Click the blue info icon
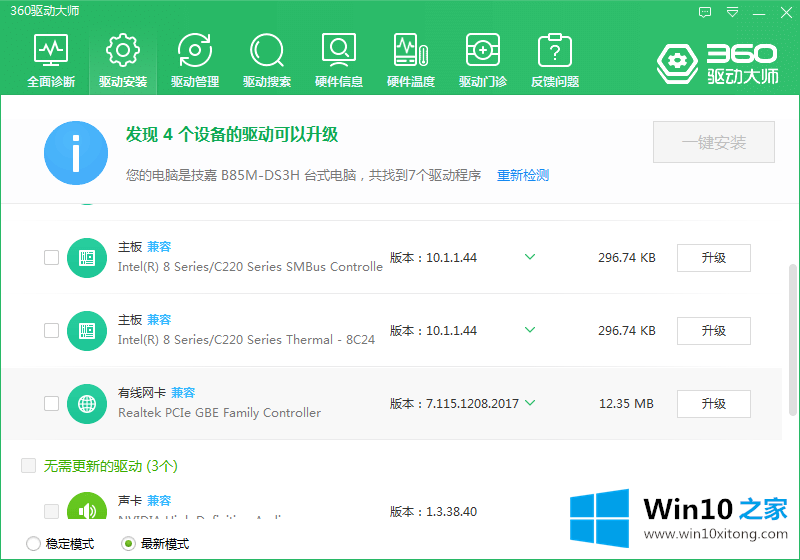This screenshot has height=560, width=800. 76,153
